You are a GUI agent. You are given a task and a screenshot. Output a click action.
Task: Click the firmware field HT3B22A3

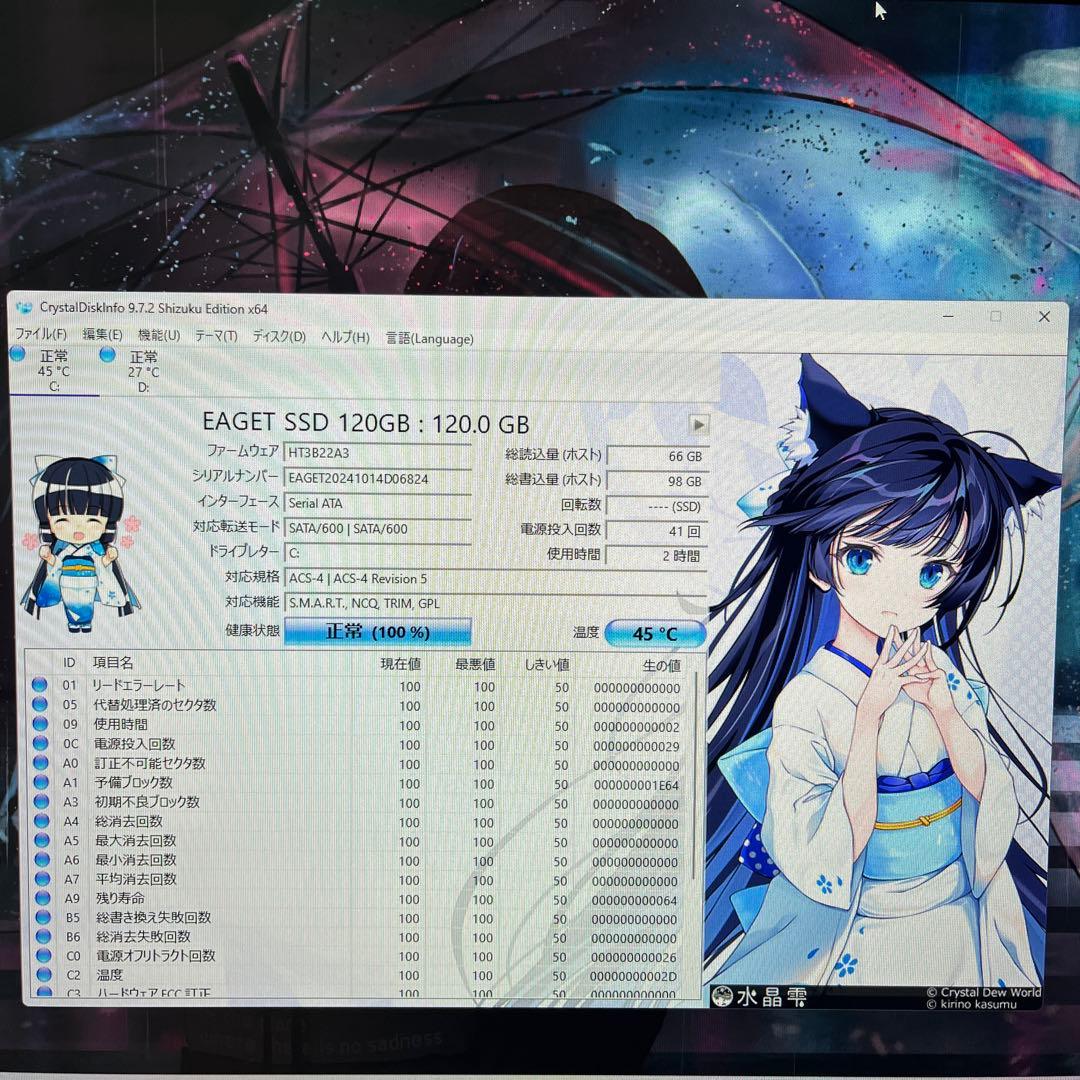(x=377, y=453)
